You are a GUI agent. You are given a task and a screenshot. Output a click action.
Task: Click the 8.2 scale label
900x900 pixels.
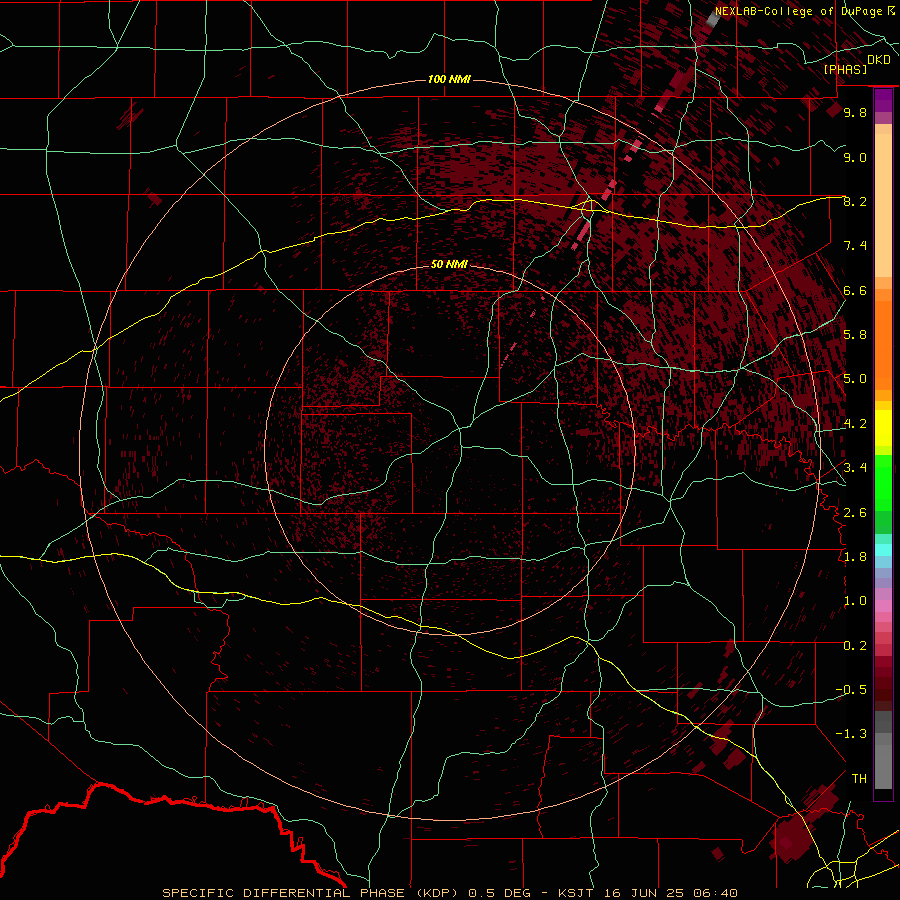[855, 201]
